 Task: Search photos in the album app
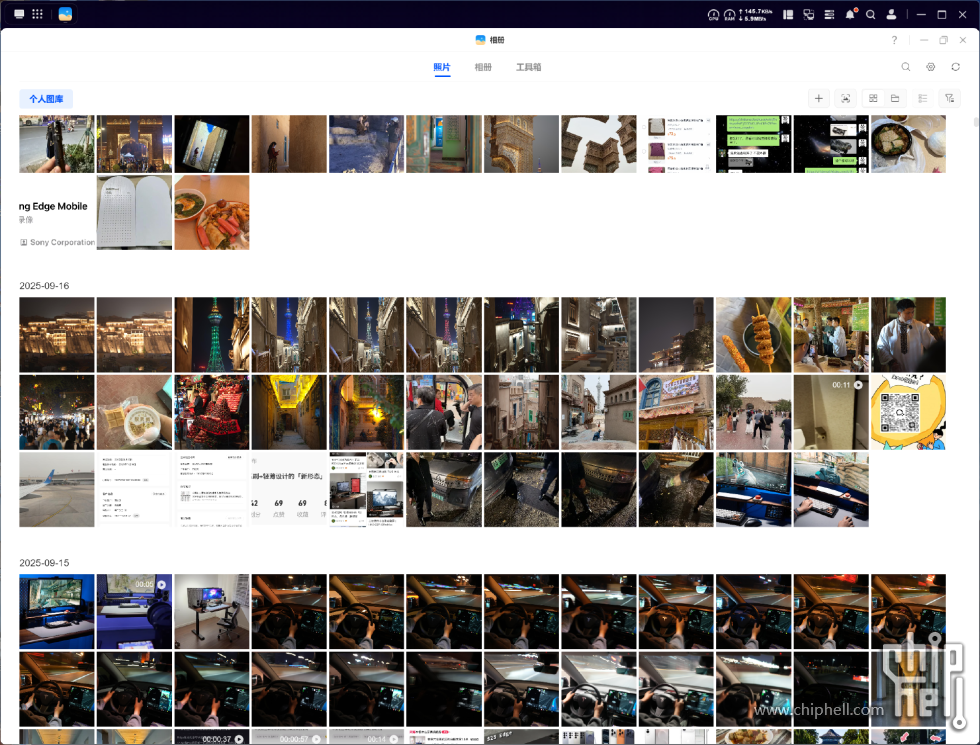[x=906, y=67]
